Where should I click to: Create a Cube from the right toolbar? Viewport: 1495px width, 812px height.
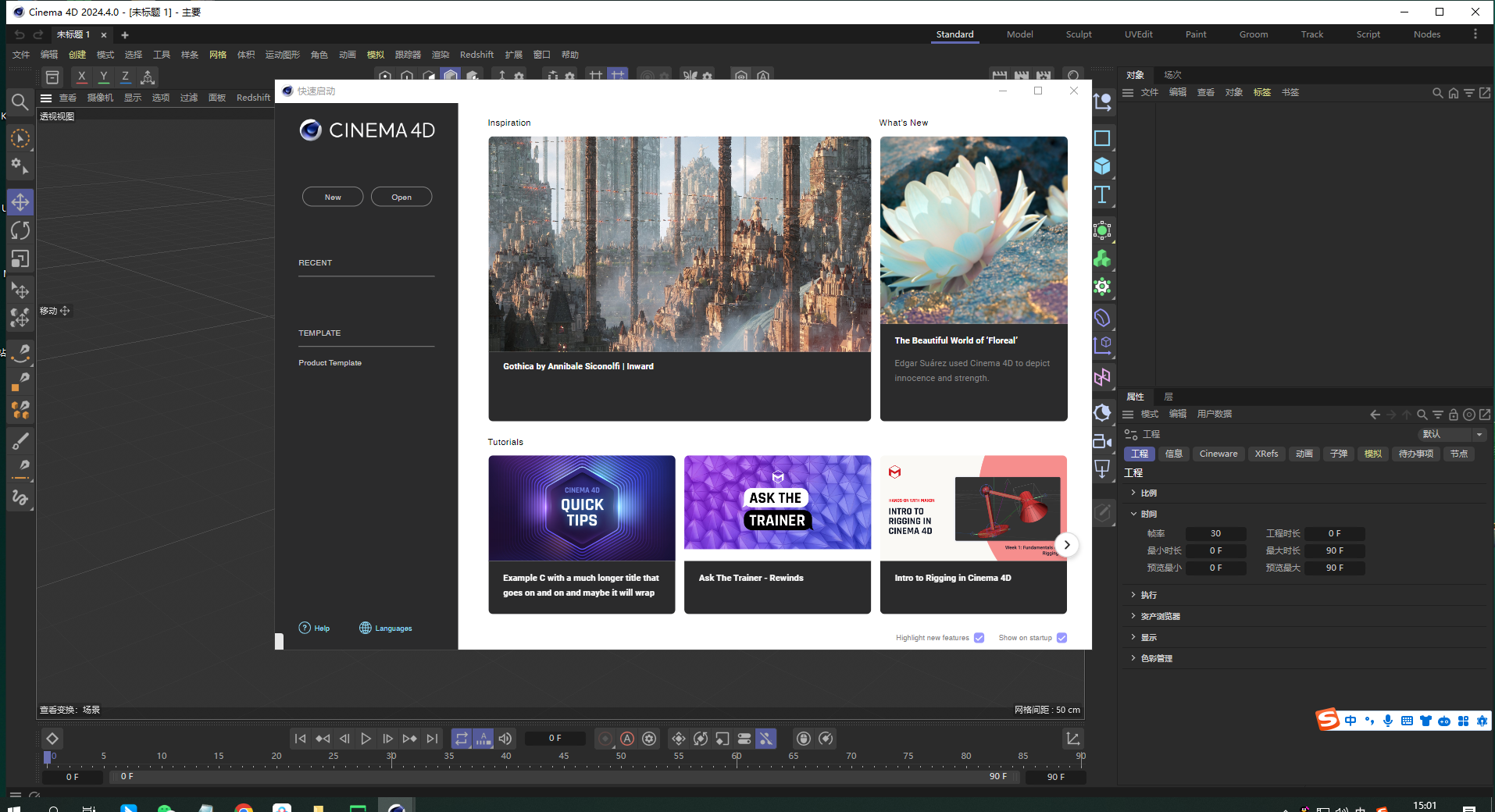[x=1102, y=166]
